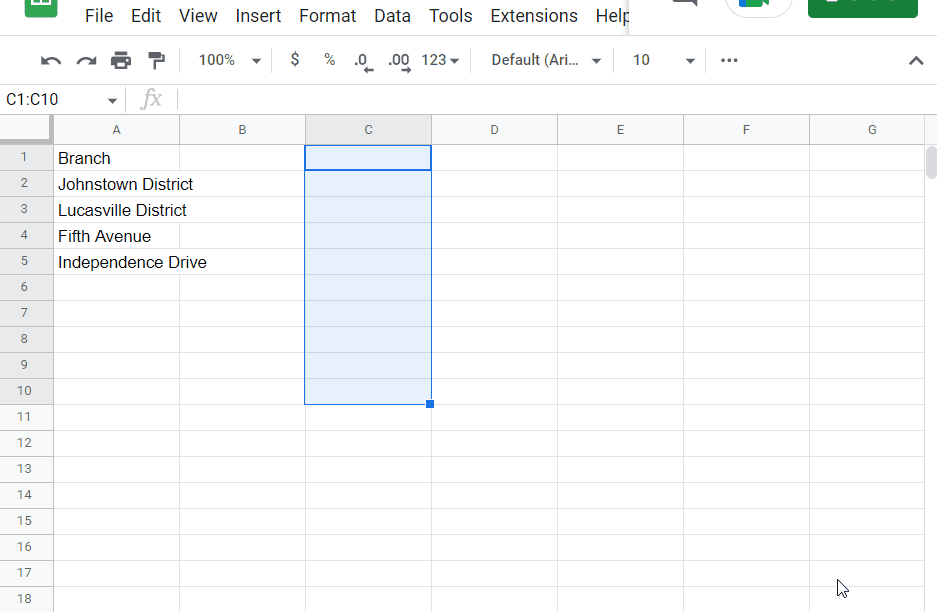Image resolution: width=937 pixels, height=612 pixels.
Task: Apply percent format icon
Action: [x=329, y=60]
